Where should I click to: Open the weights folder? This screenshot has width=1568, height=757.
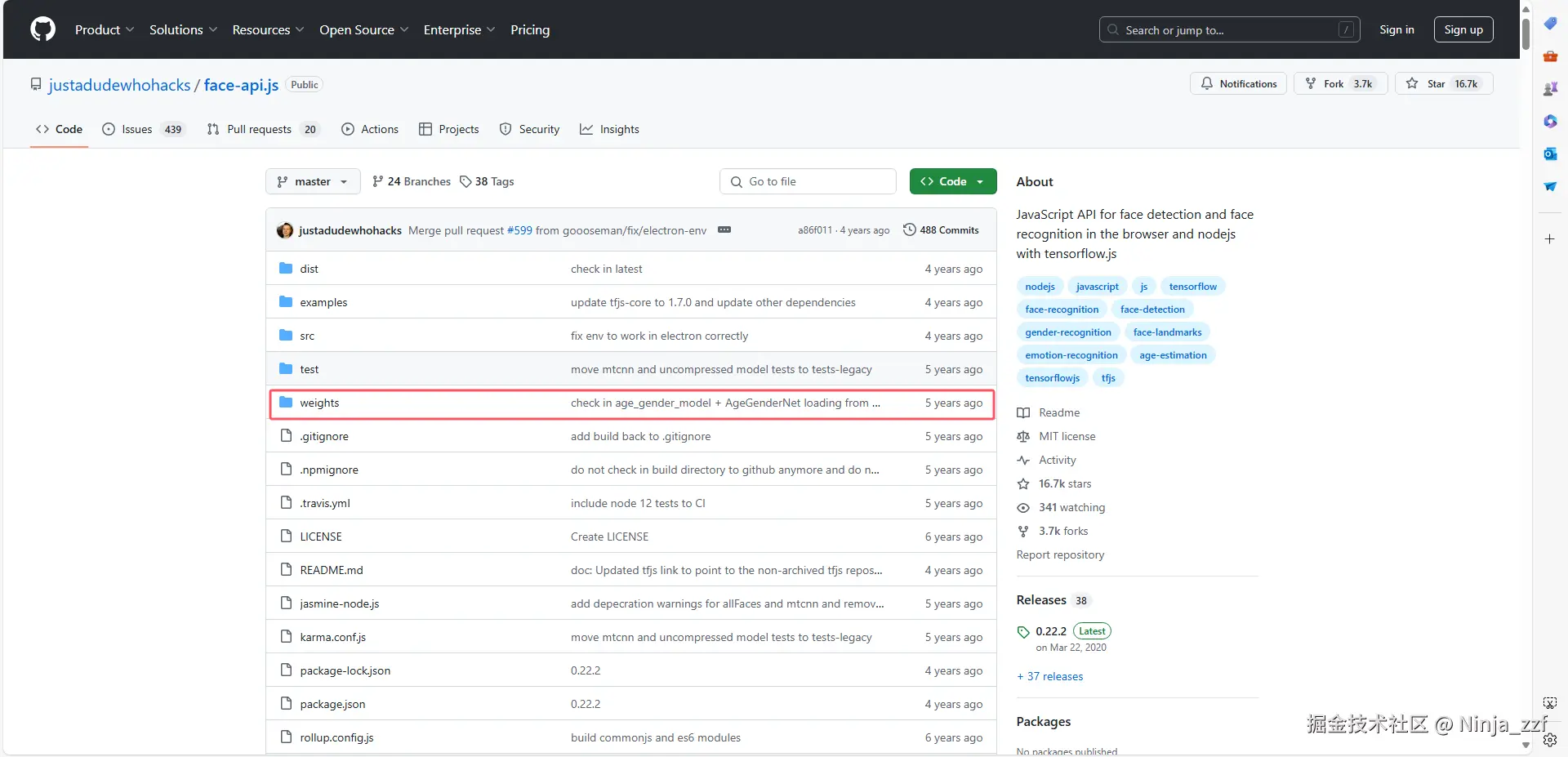pos(319,403)
